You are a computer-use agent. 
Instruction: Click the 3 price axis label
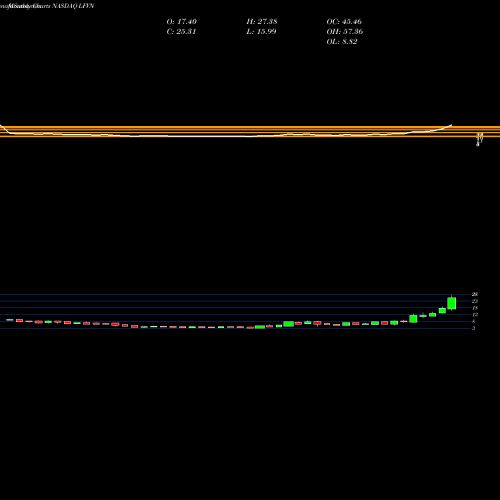point(474,328)
